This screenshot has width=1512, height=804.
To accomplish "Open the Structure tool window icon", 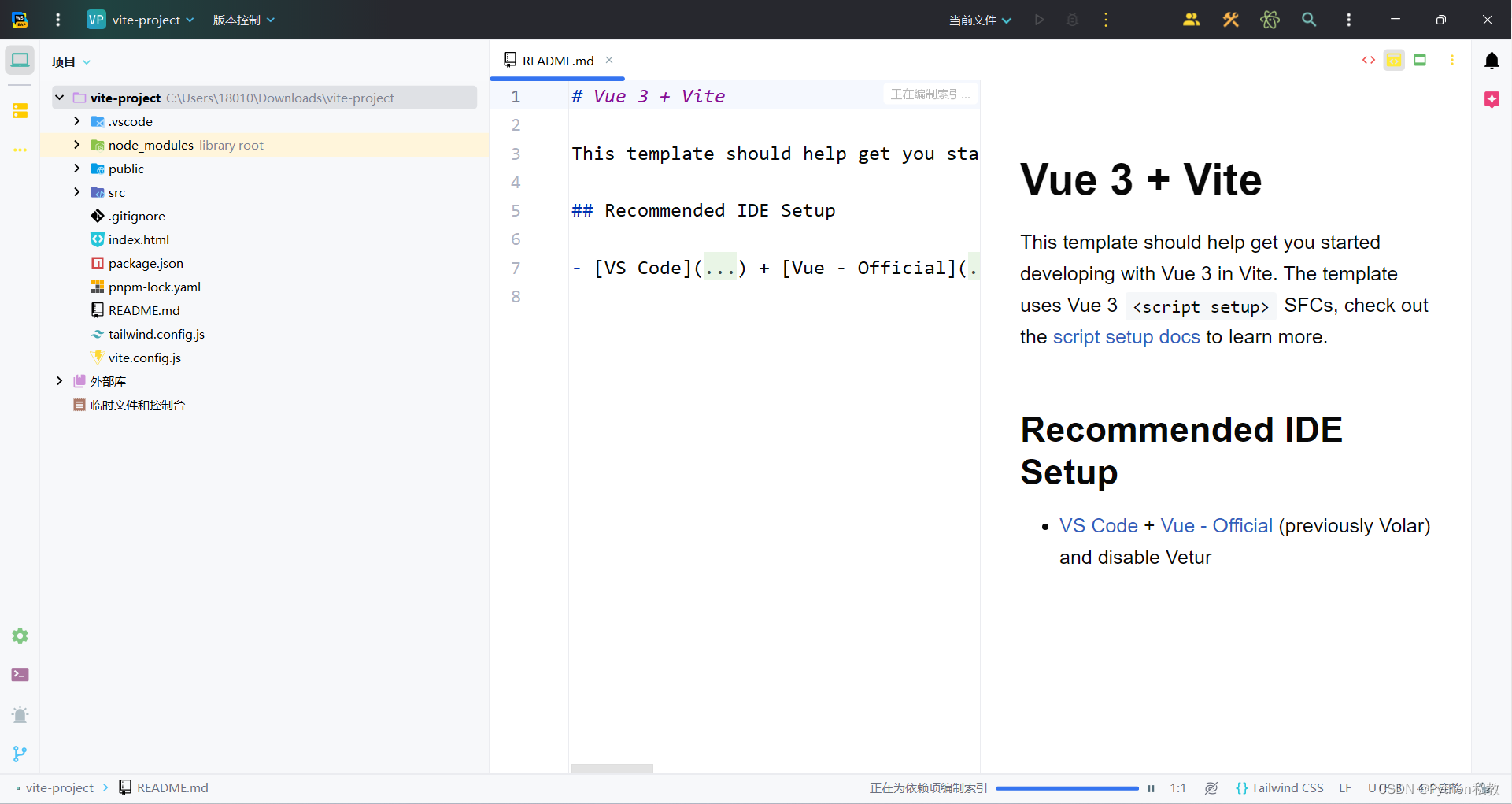I will click(20, 111).
